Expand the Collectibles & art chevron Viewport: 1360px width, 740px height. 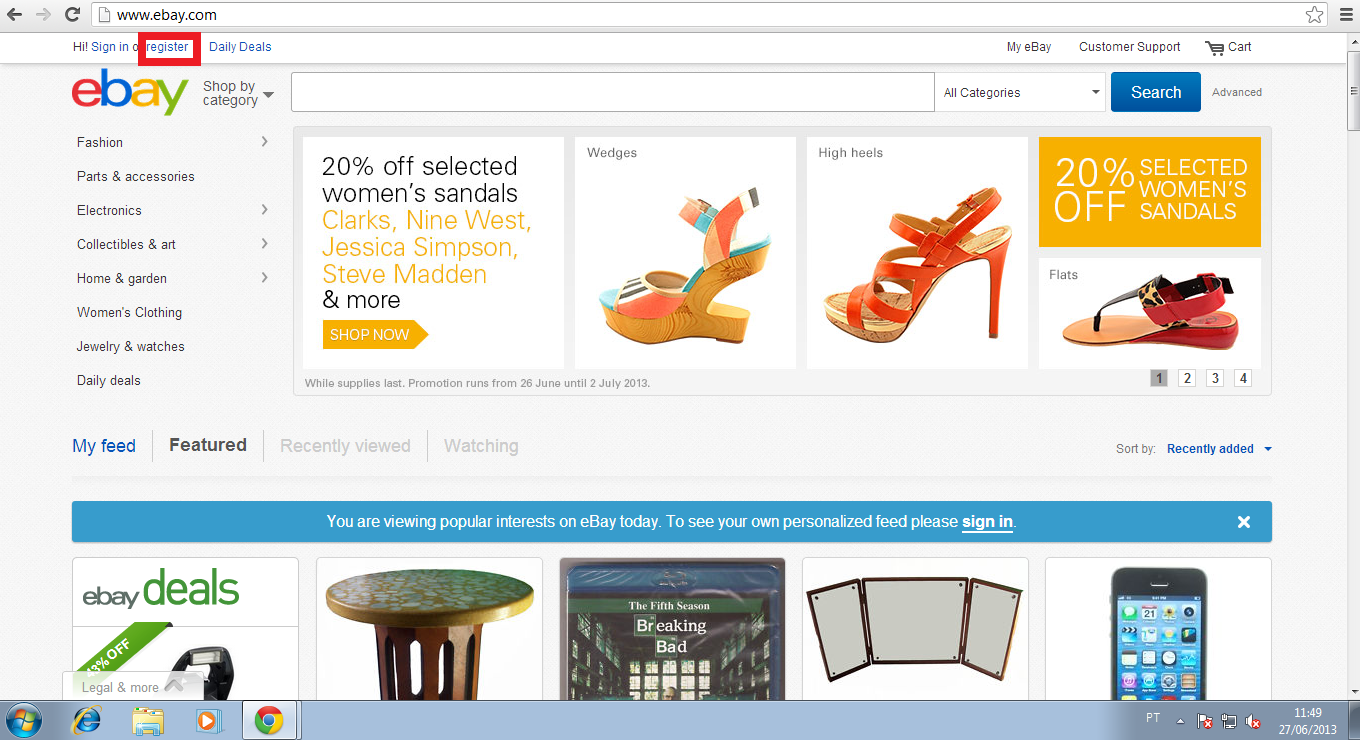(x=265, y=244)
